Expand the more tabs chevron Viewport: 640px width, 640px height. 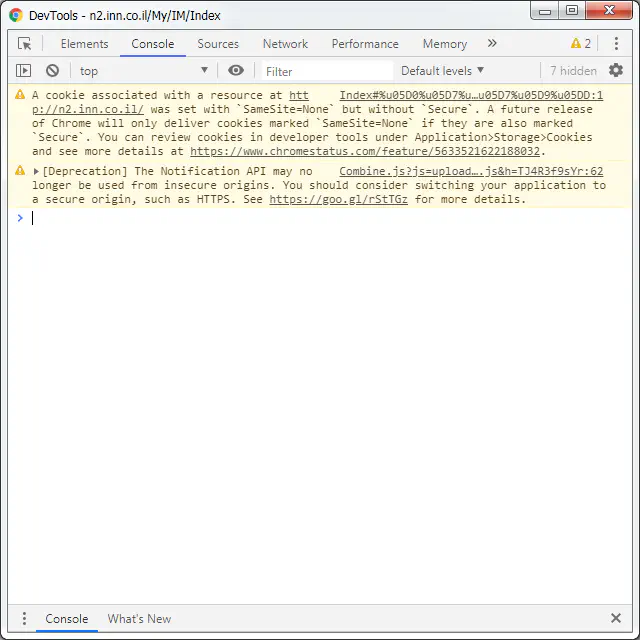(x=492, y=44)
